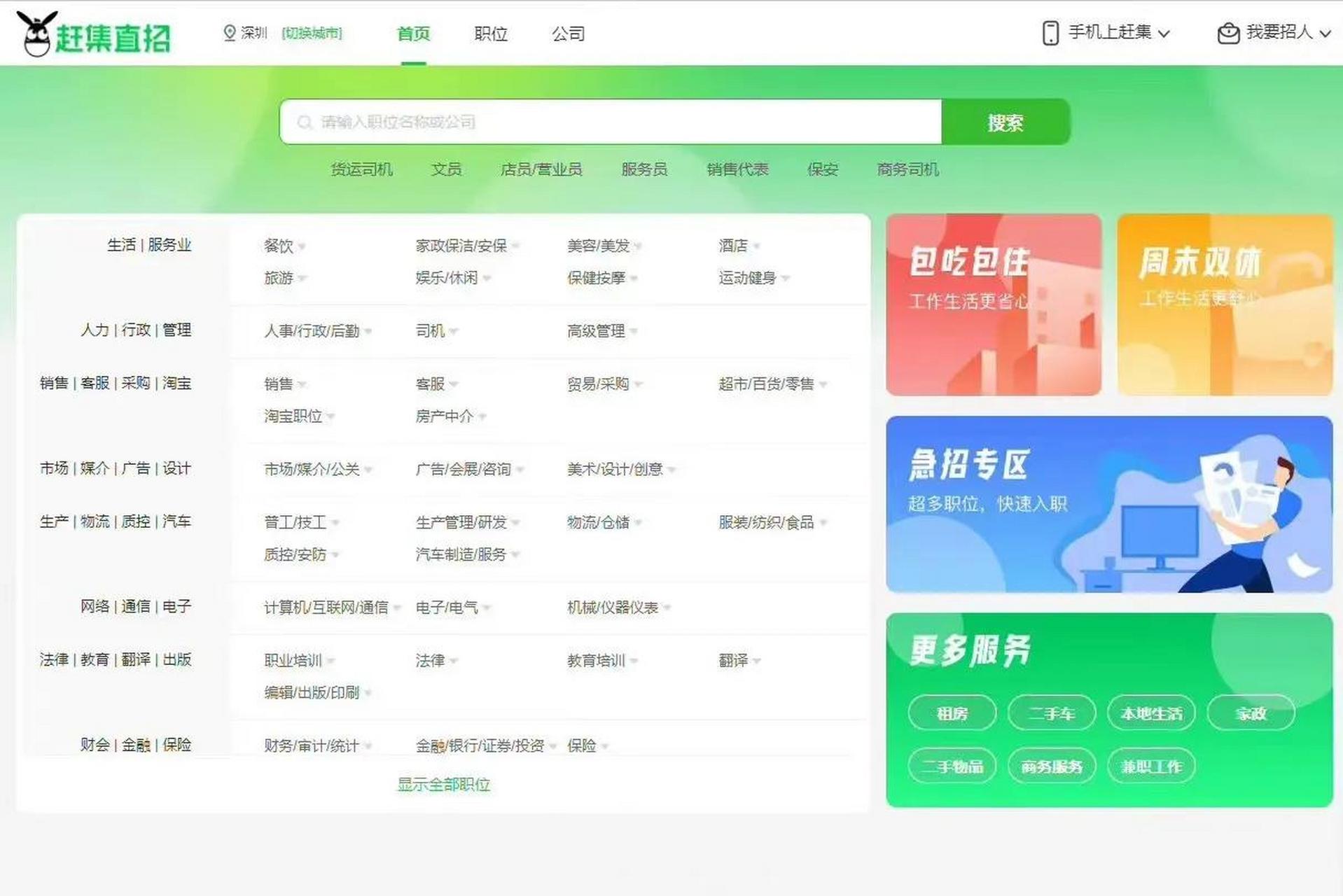Click the green 搜索 button
Screen dimensions: 1343x896
1005,122
